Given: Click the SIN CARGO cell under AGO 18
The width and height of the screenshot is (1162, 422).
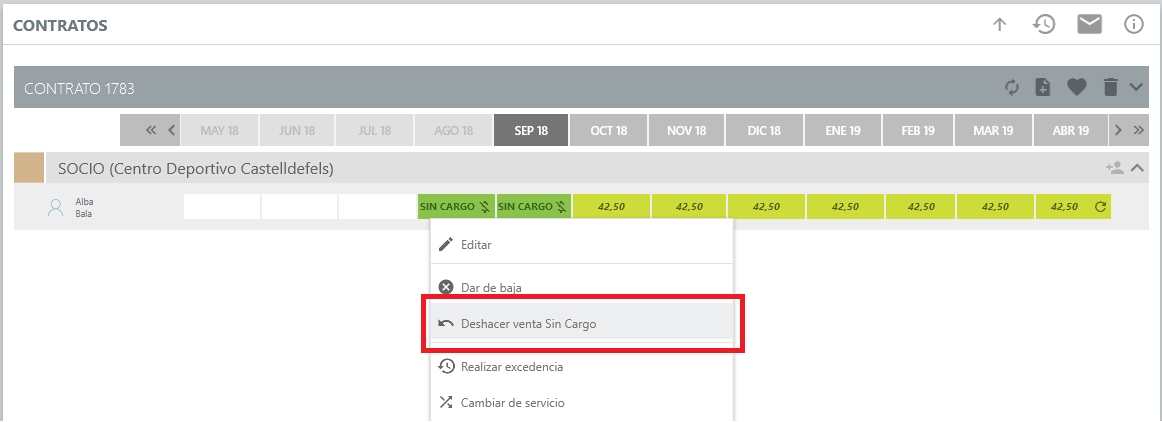Looking at the screenshot, I should (456, 207).
